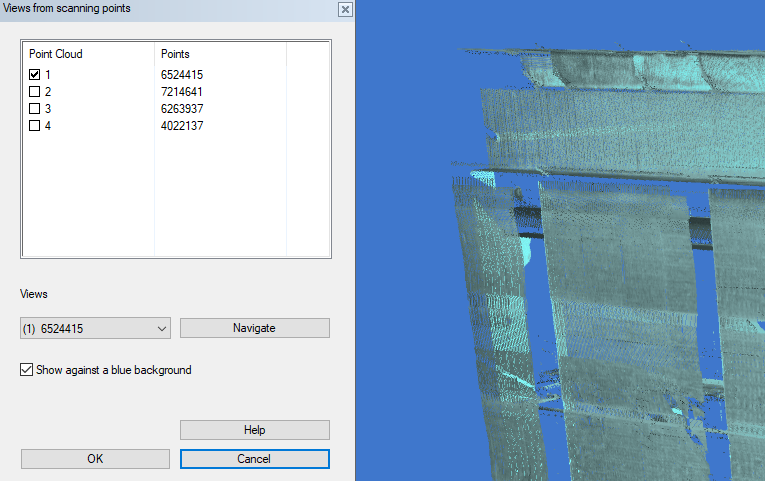Pick the row showing 6263937 points
This screenshot has height=481, width=765.
pyautogui.click(x=182, y=109)
